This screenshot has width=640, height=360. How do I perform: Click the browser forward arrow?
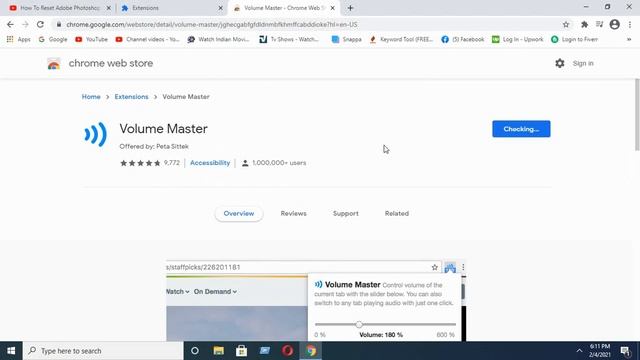[x=25, y=24]
